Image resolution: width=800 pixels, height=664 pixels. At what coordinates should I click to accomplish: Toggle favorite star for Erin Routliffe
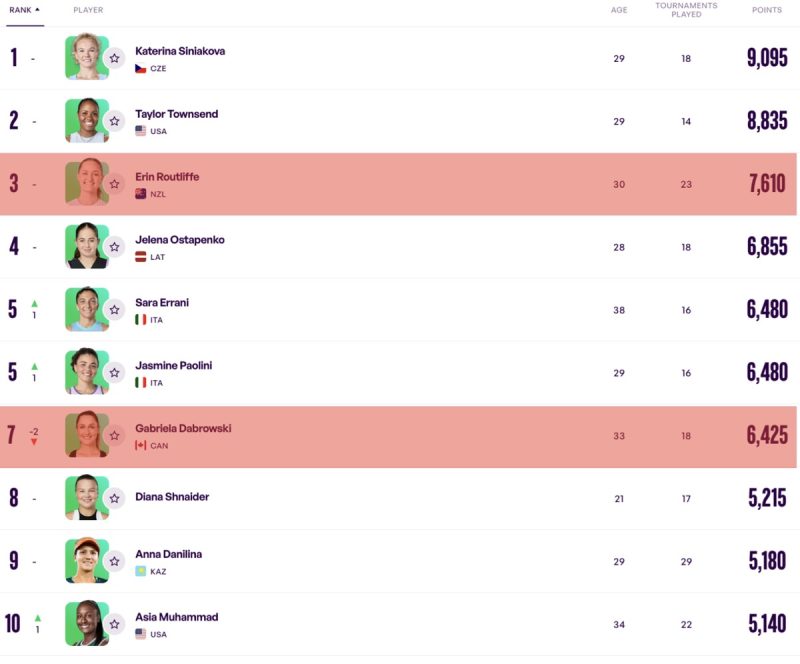click(x=114, y=184)
